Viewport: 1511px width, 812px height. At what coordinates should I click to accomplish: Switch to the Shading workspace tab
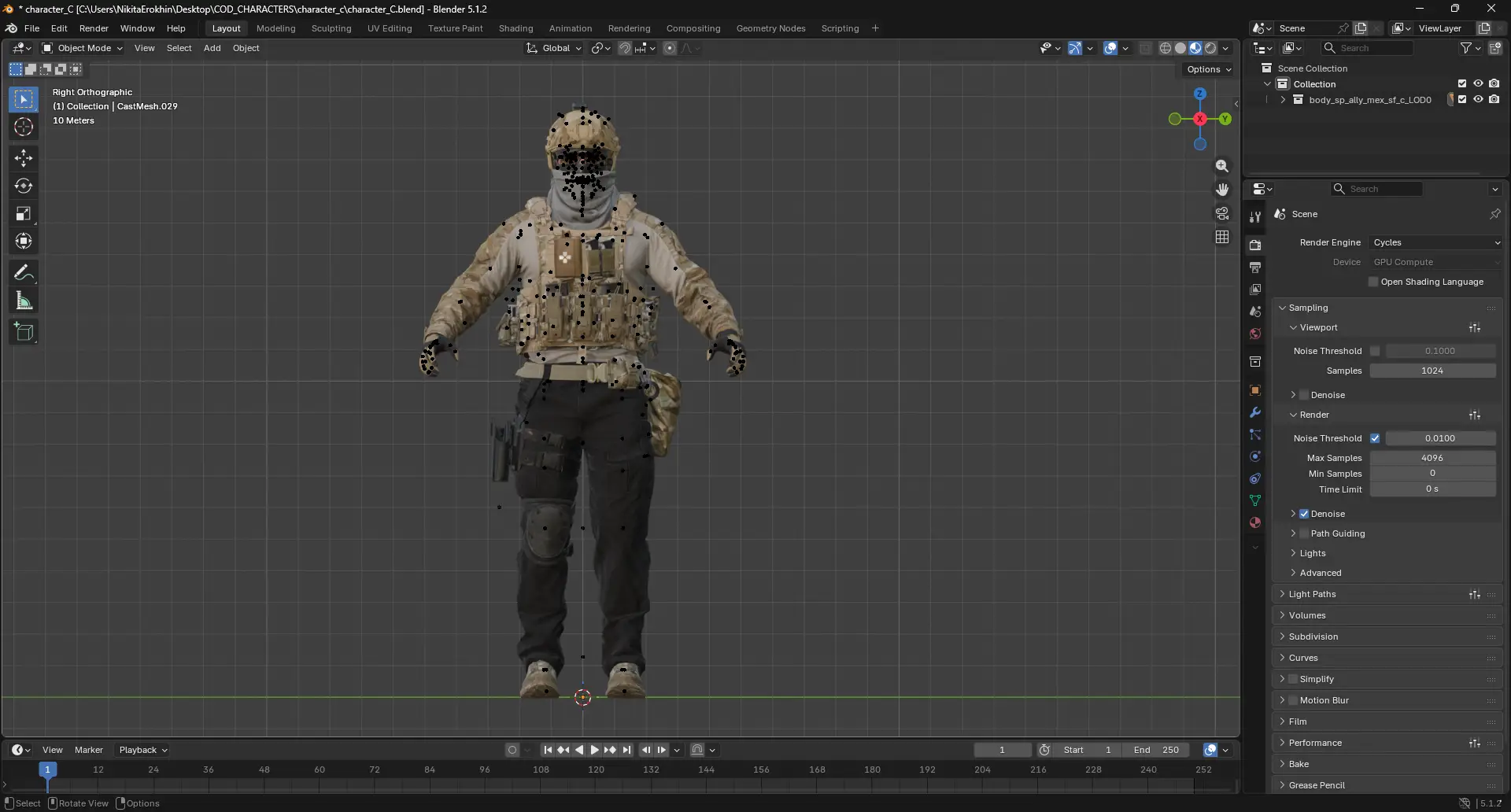pyautogui.click(x=515, y=28)
